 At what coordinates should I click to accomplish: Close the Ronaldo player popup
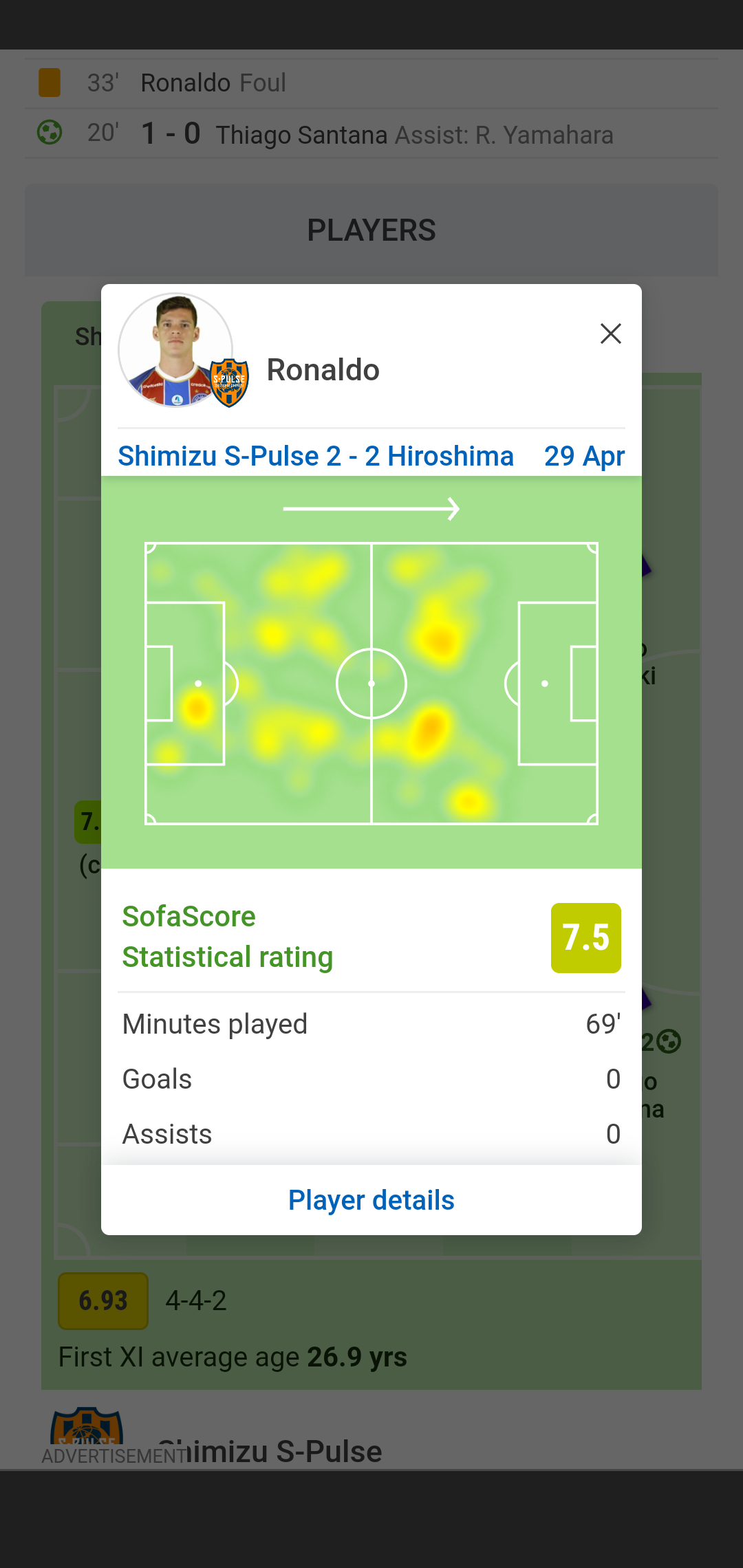pos(610,334)
